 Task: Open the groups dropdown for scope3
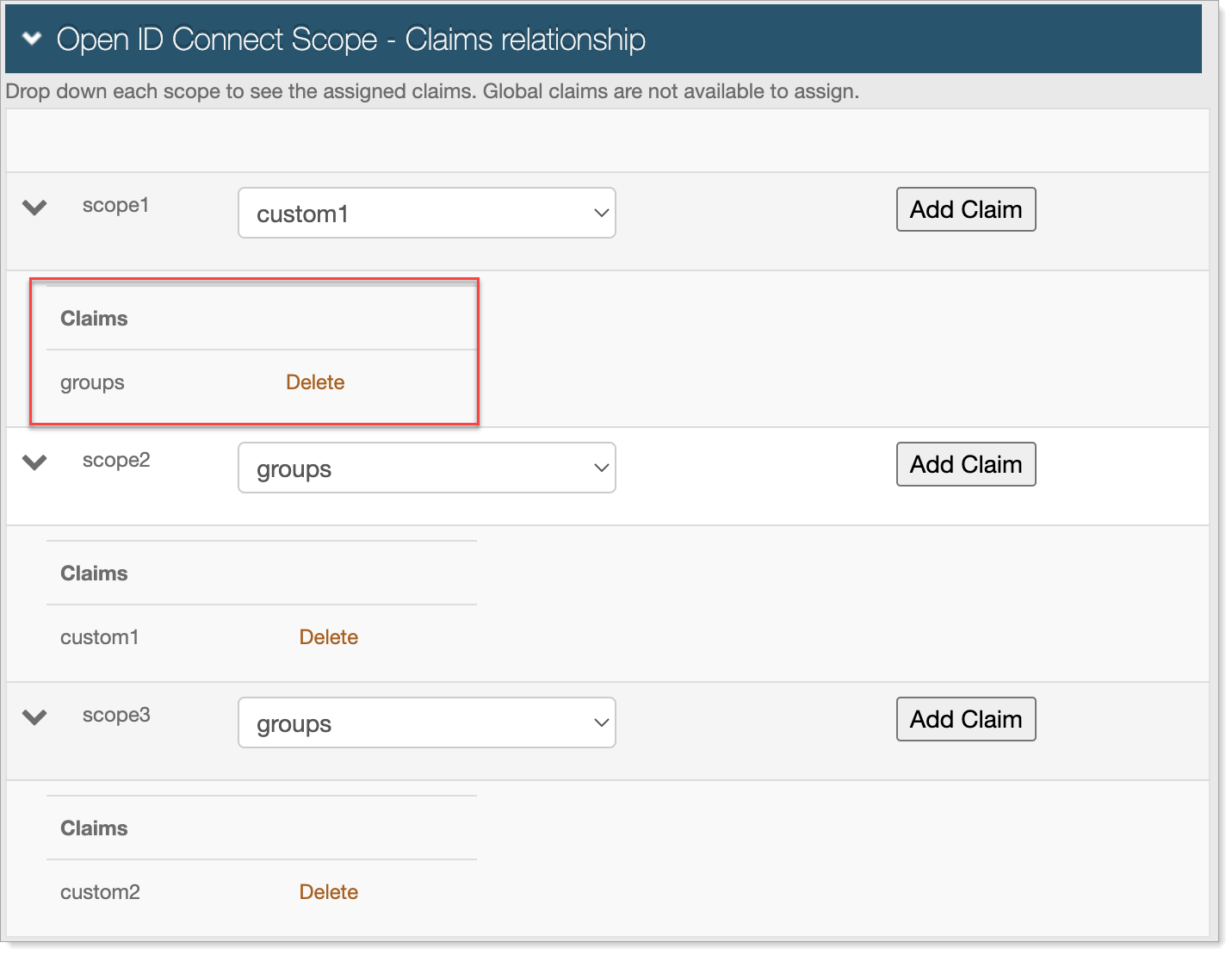pyautogui.click(x=426, y=723)
